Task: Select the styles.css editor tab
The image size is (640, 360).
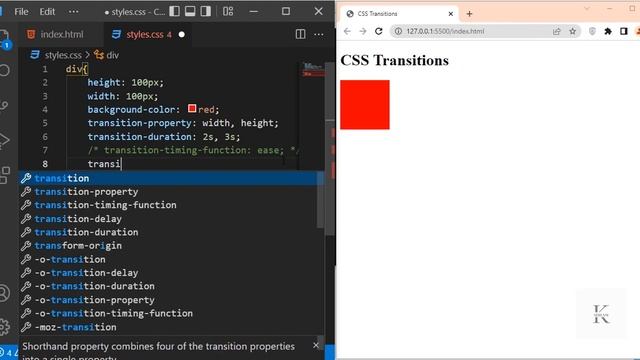Action: 148,34
